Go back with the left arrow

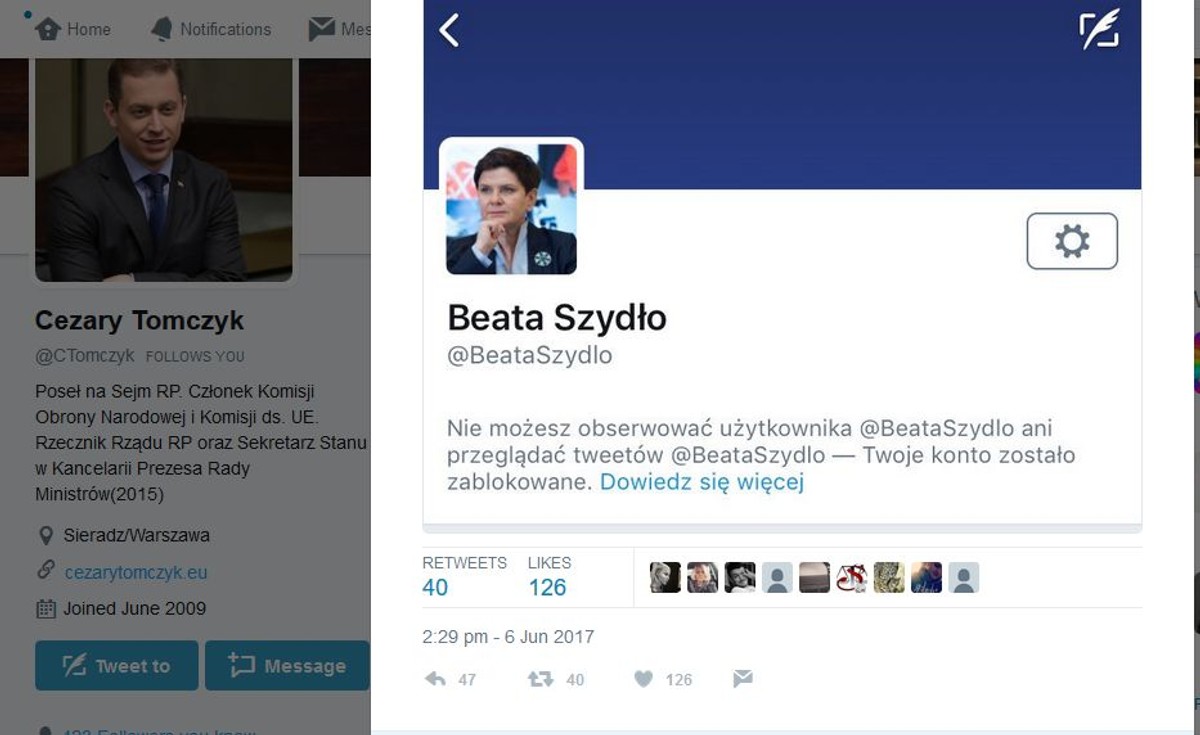449,30
